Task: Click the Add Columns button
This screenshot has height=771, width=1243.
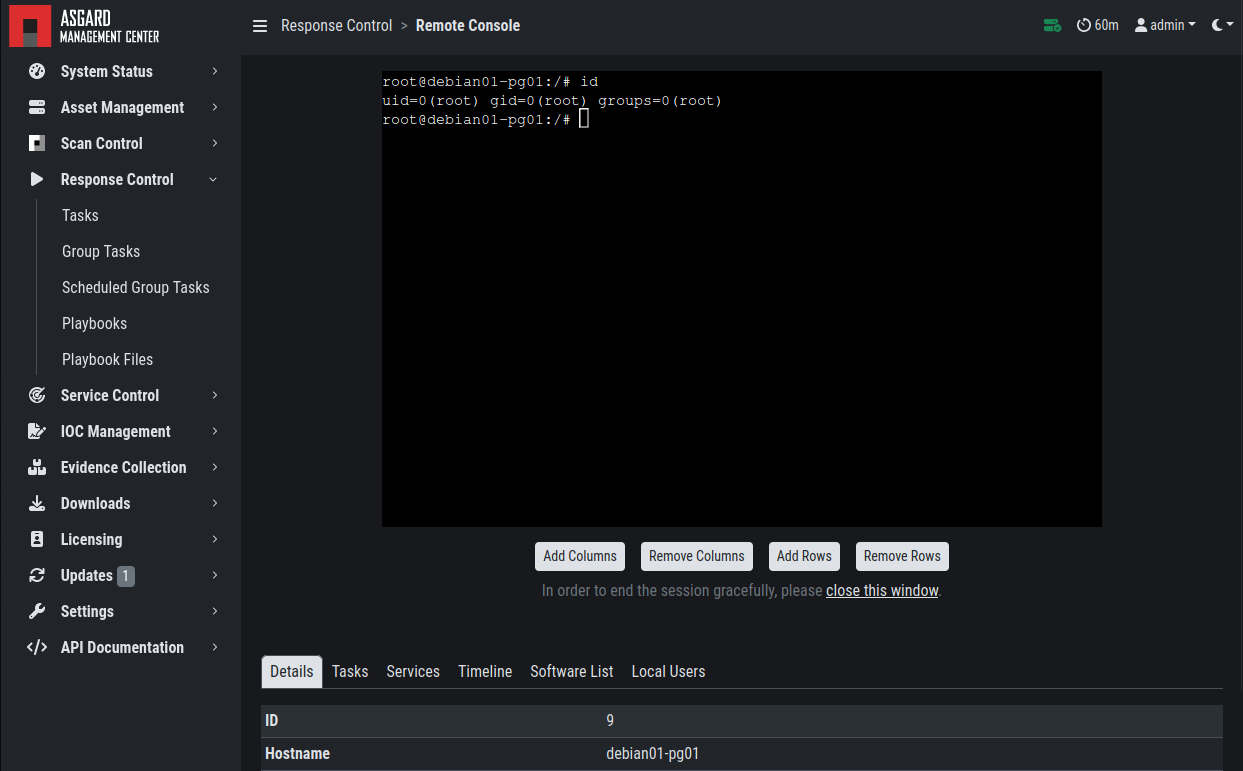Action: click(x=580, y=556)
